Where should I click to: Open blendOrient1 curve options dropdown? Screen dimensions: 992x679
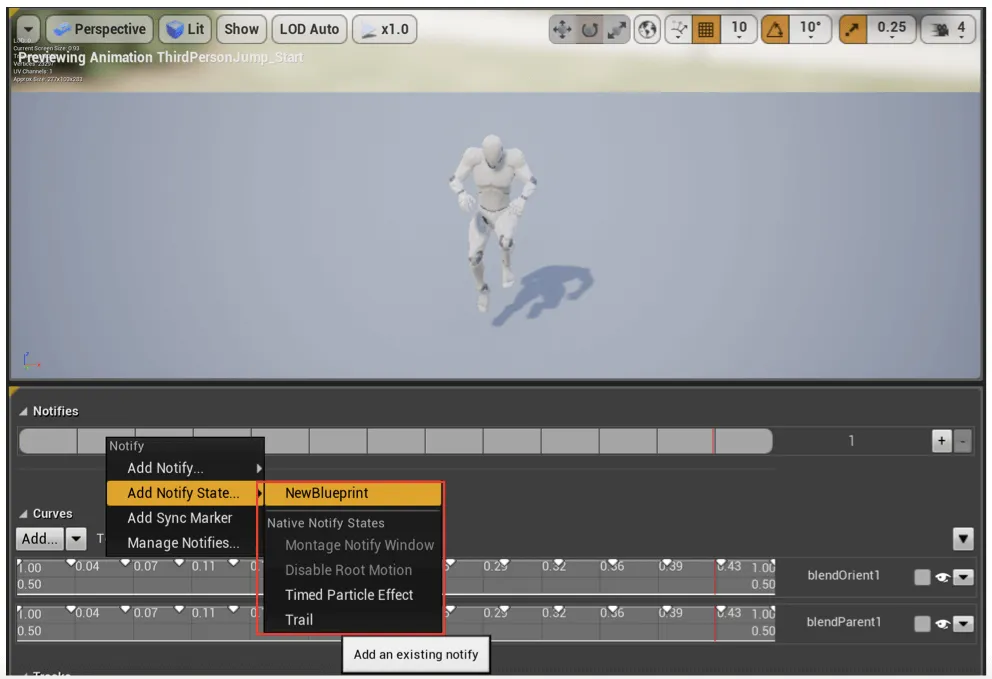tap(963, 576)
